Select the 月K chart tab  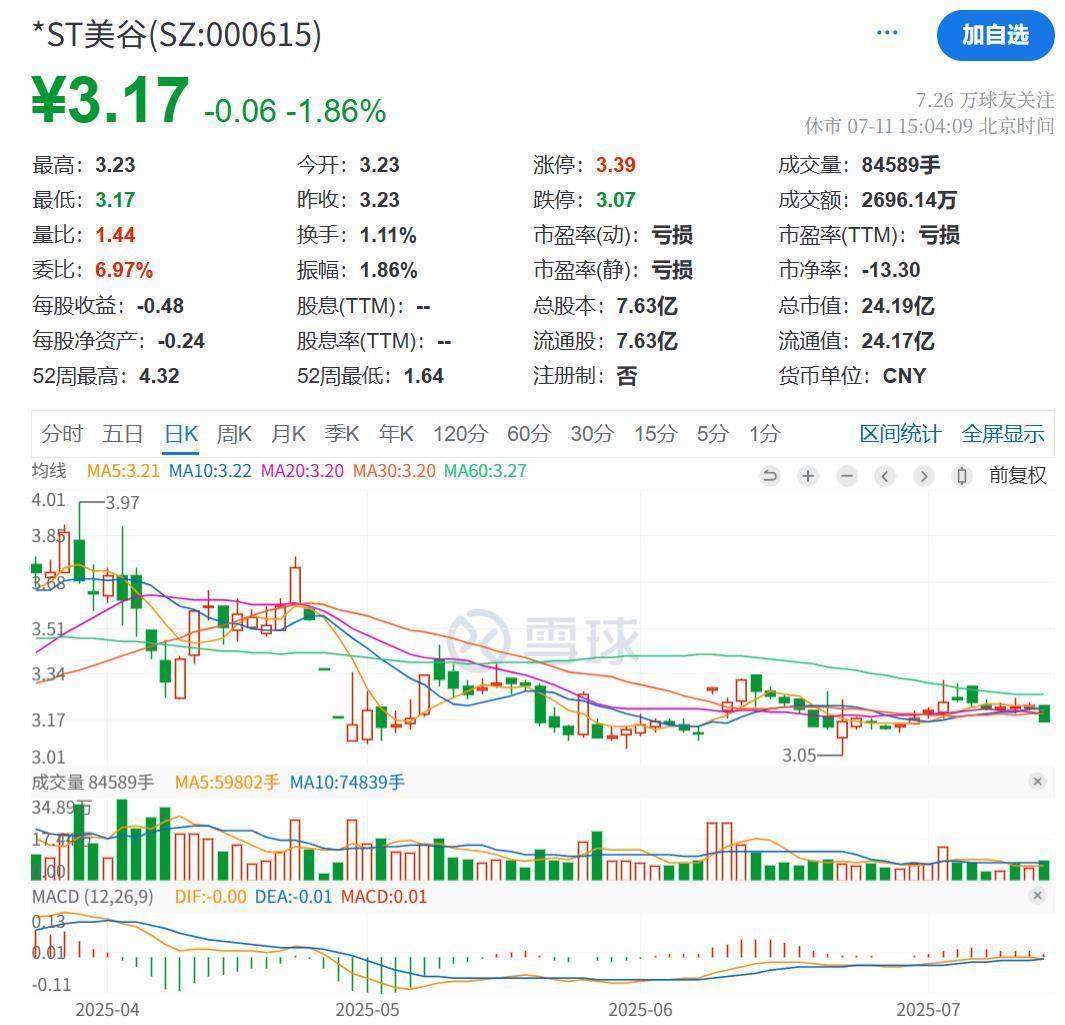point(288,433)
